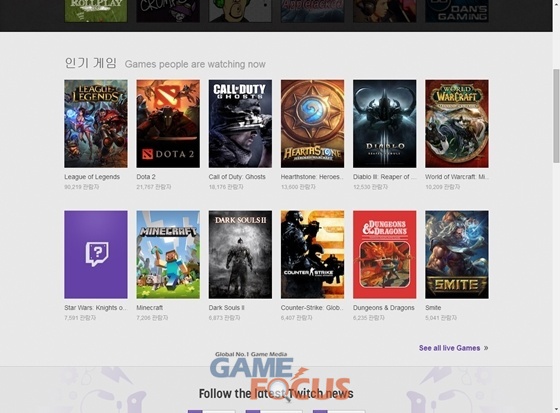Image resolution: width=560 pixels, height=413 pixels.
Task: Open the World of Warcraft cover art
Action: [x=457, y=124]
